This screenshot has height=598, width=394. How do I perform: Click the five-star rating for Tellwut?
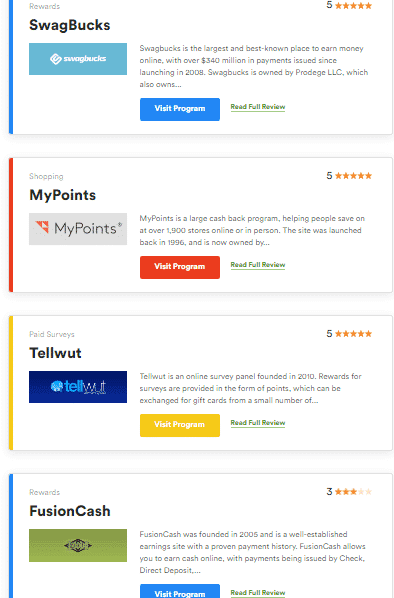pos(349,334)
